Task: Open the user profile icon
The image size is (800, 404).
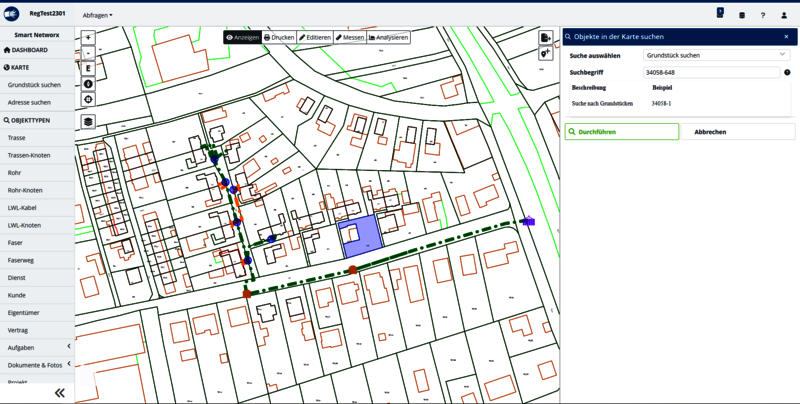Action: click(784, 15)
